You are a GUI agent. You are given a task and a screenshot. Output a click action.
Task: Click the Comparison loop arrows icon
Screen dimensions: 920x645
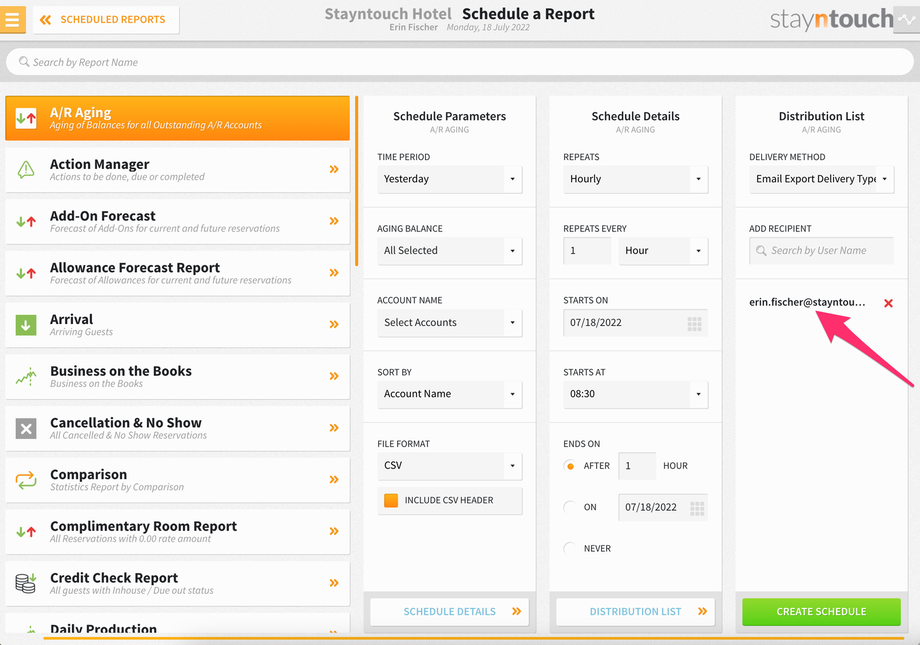26,480
